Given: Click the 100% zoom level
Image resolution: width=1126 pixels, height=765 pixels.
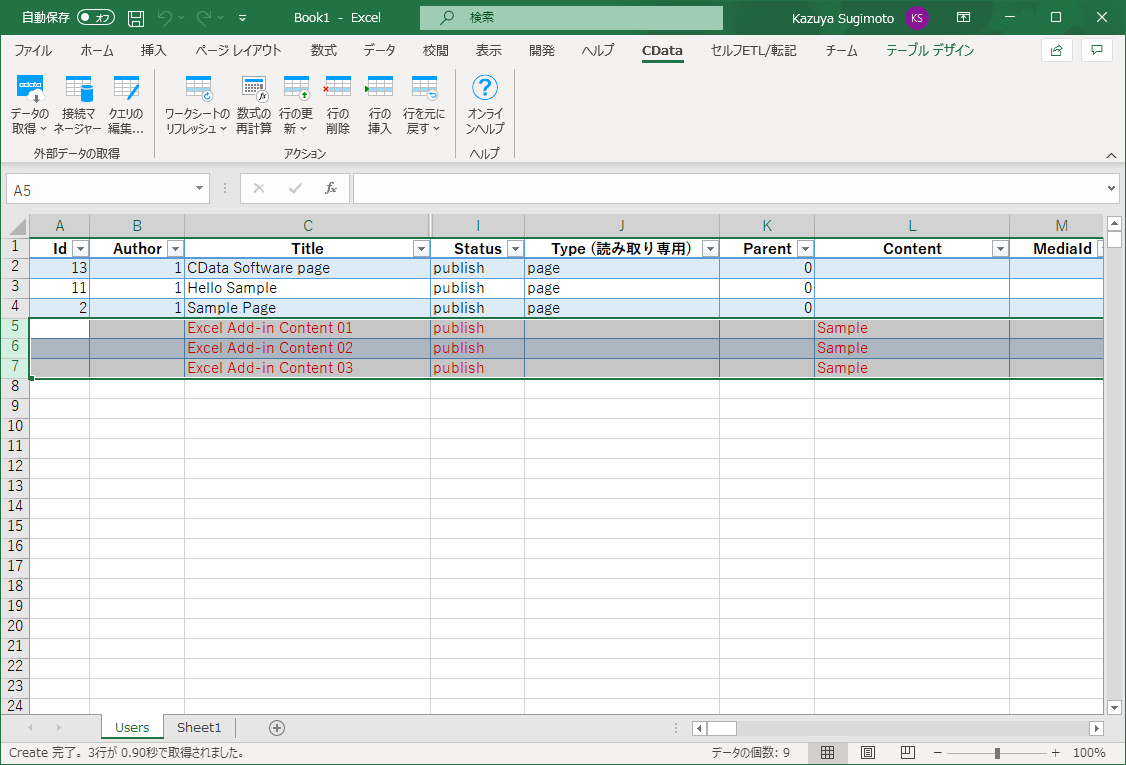Looking at the screenshot, I should 1089,753.
